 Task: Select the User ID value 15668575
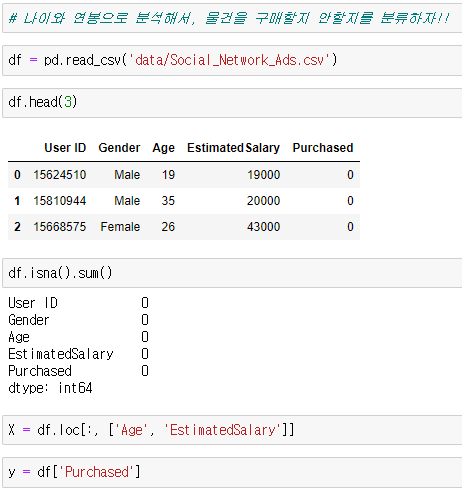click(x=60, y=227)
